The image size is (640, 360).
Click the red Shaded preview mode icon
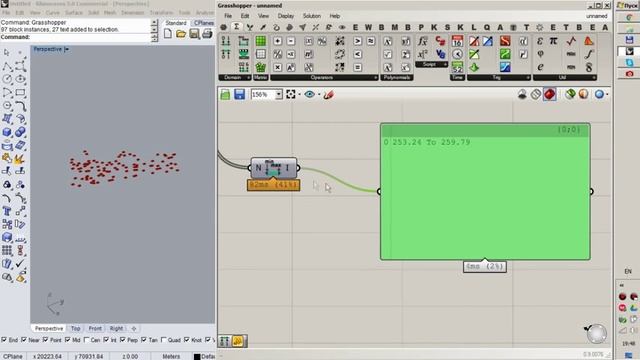[x=550, y=94]
